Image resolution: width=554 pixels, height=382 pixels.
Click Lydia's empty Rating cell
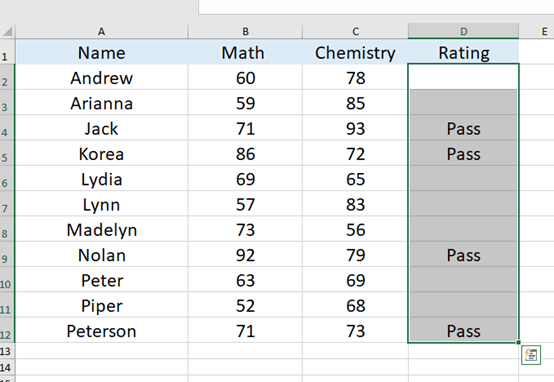[x=464, y=179]
